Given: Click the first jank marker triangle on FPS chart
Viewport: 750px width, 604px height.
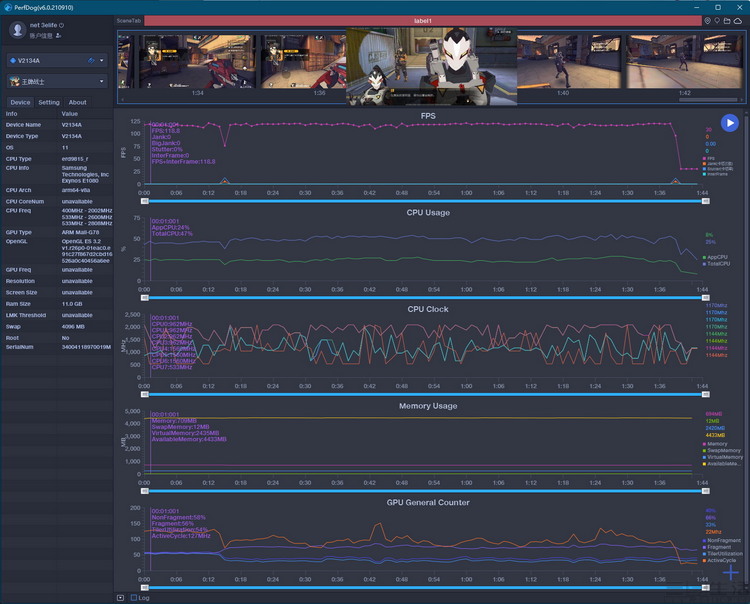Looking at the screenshot, I should (x=225, y=181).
